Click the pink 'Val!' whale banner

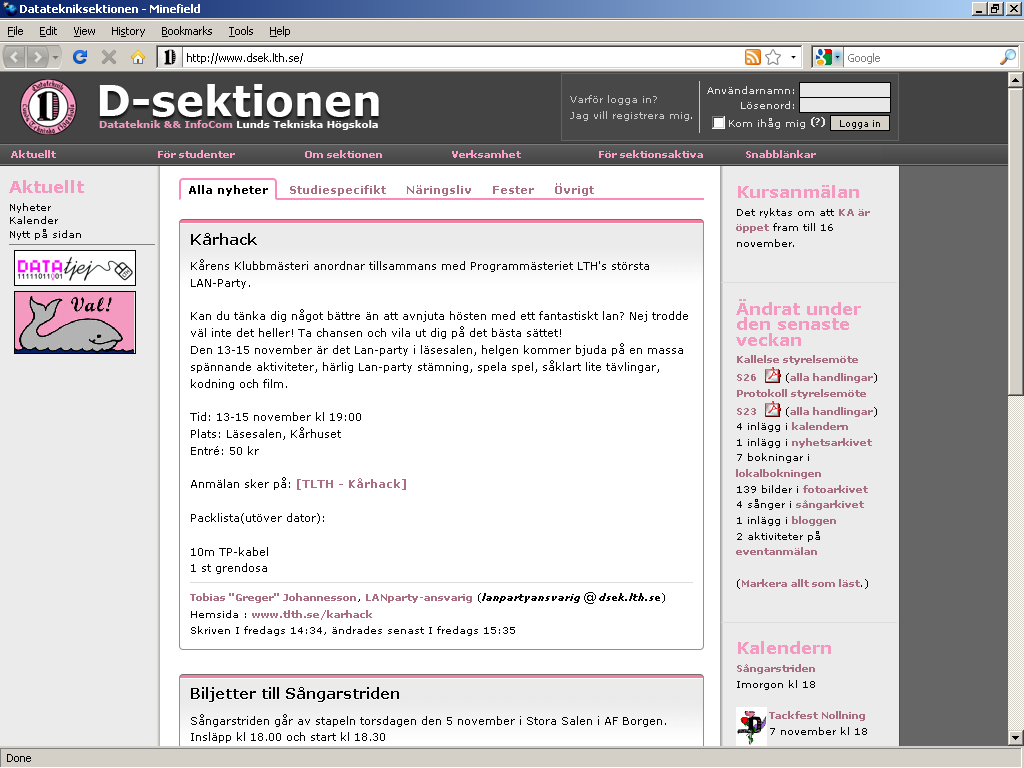[75, 322]
